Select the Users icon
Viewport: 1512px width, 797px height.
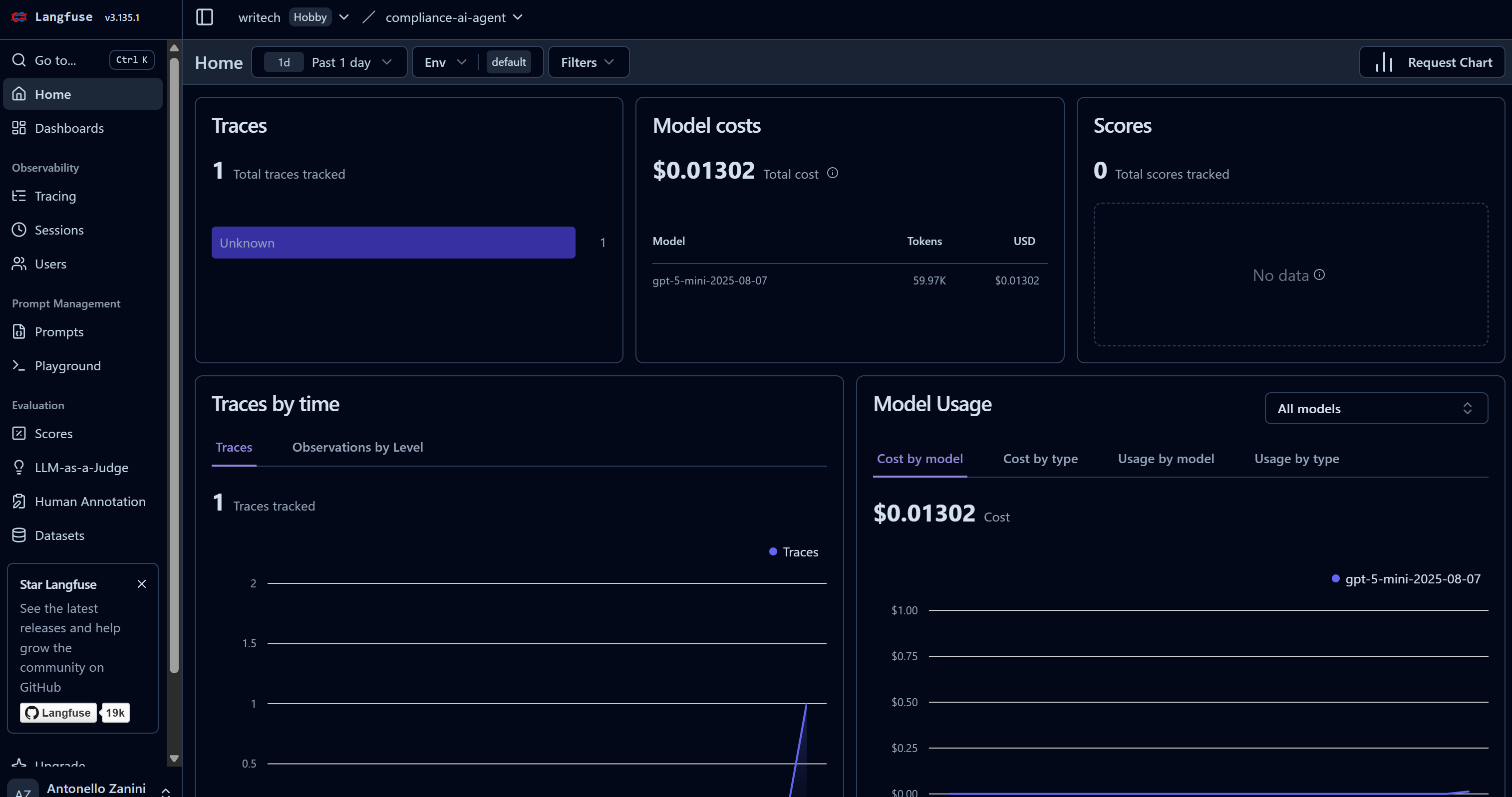19,264
